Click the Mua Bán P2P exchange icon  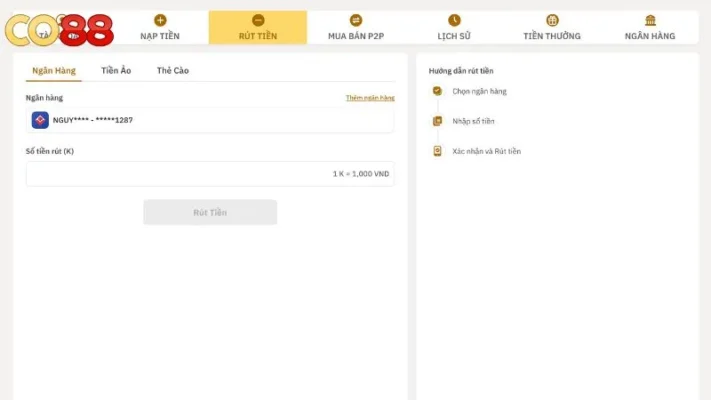coord(356,20)
